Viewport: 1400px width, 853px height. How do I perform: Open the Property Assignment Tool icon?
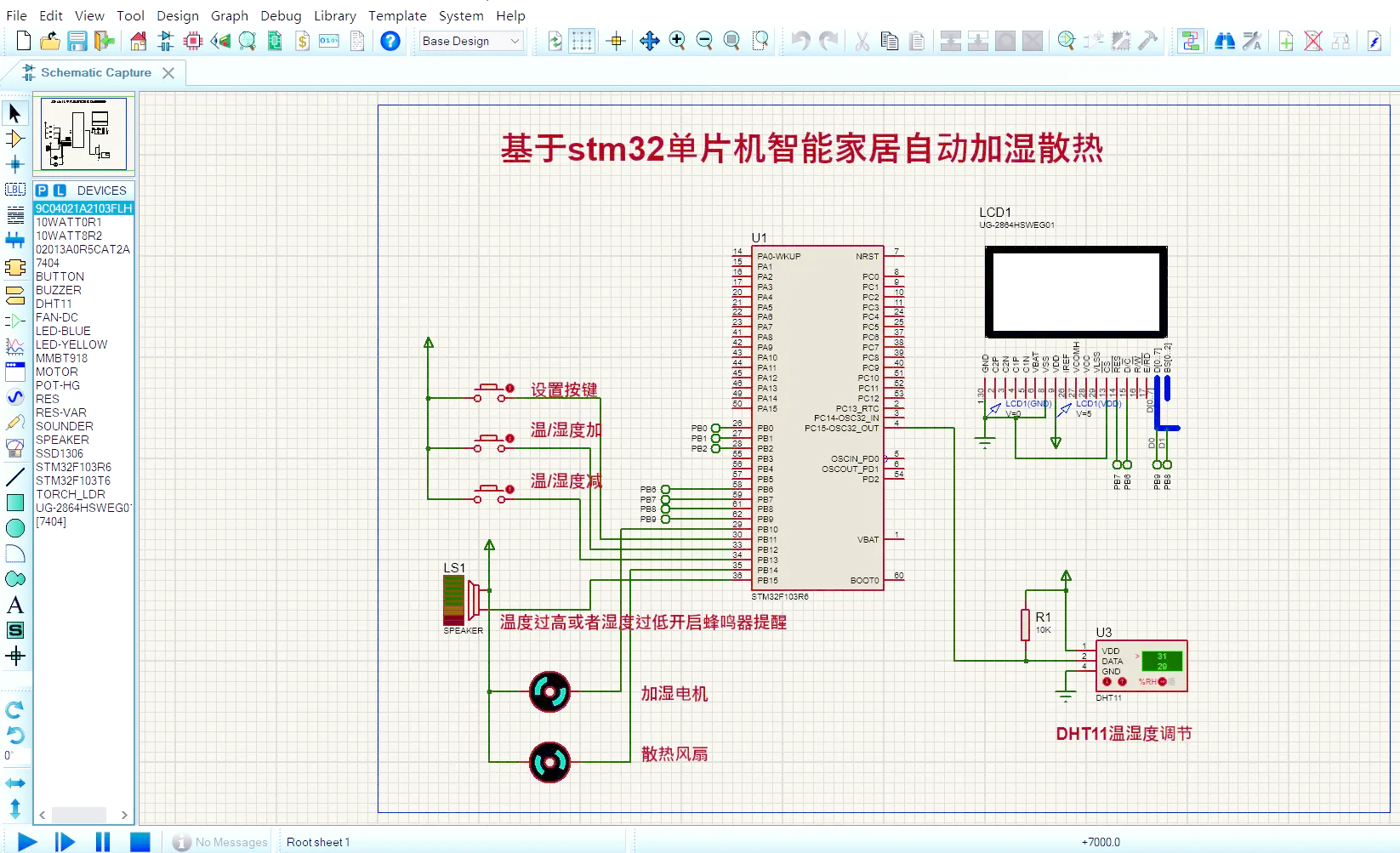[x=1252, y=41]
